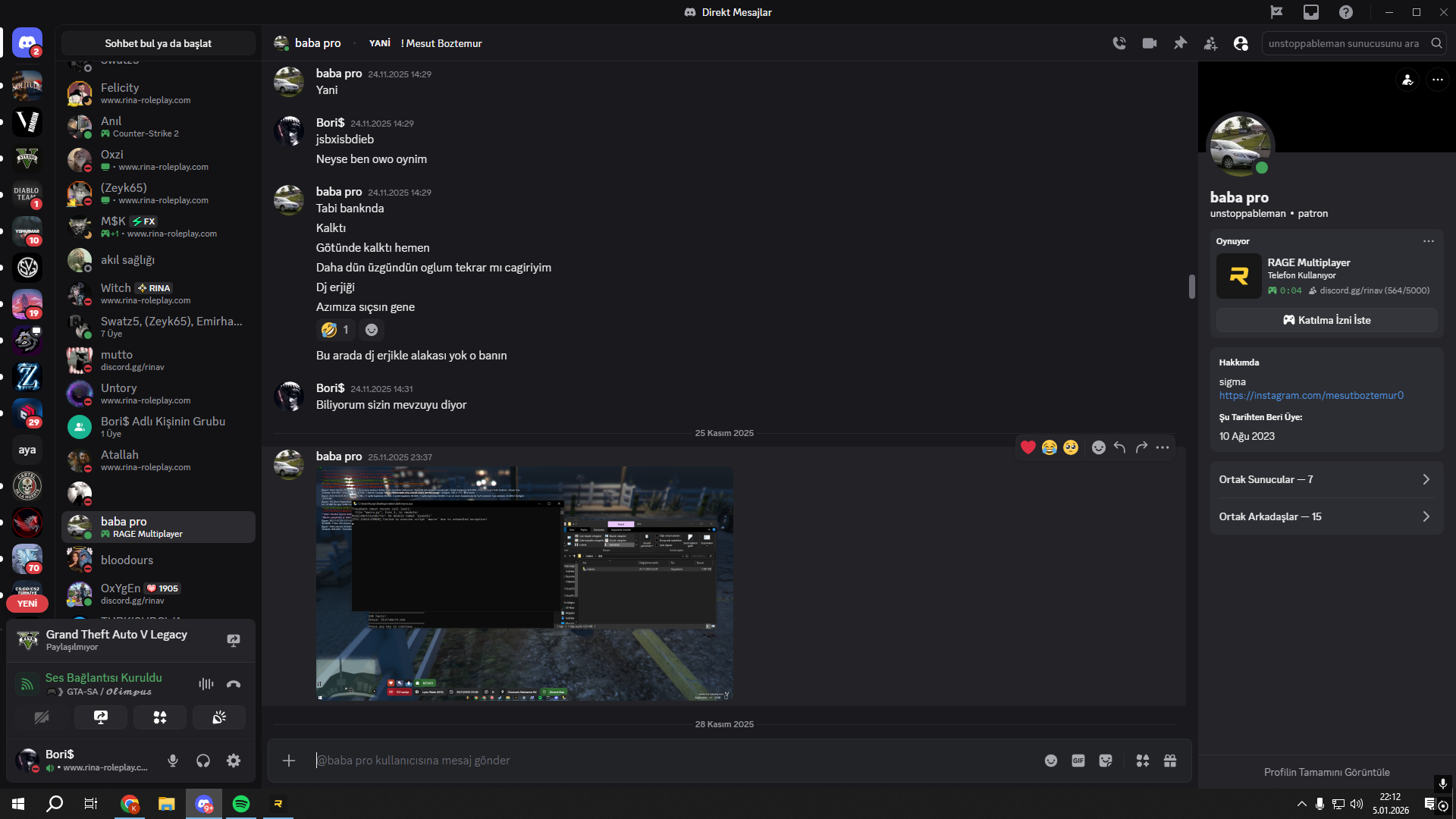The width and height of the screenshot is (1456, 819).
Task: Open pinned messages in header
Action: [x=1180, y=43]
